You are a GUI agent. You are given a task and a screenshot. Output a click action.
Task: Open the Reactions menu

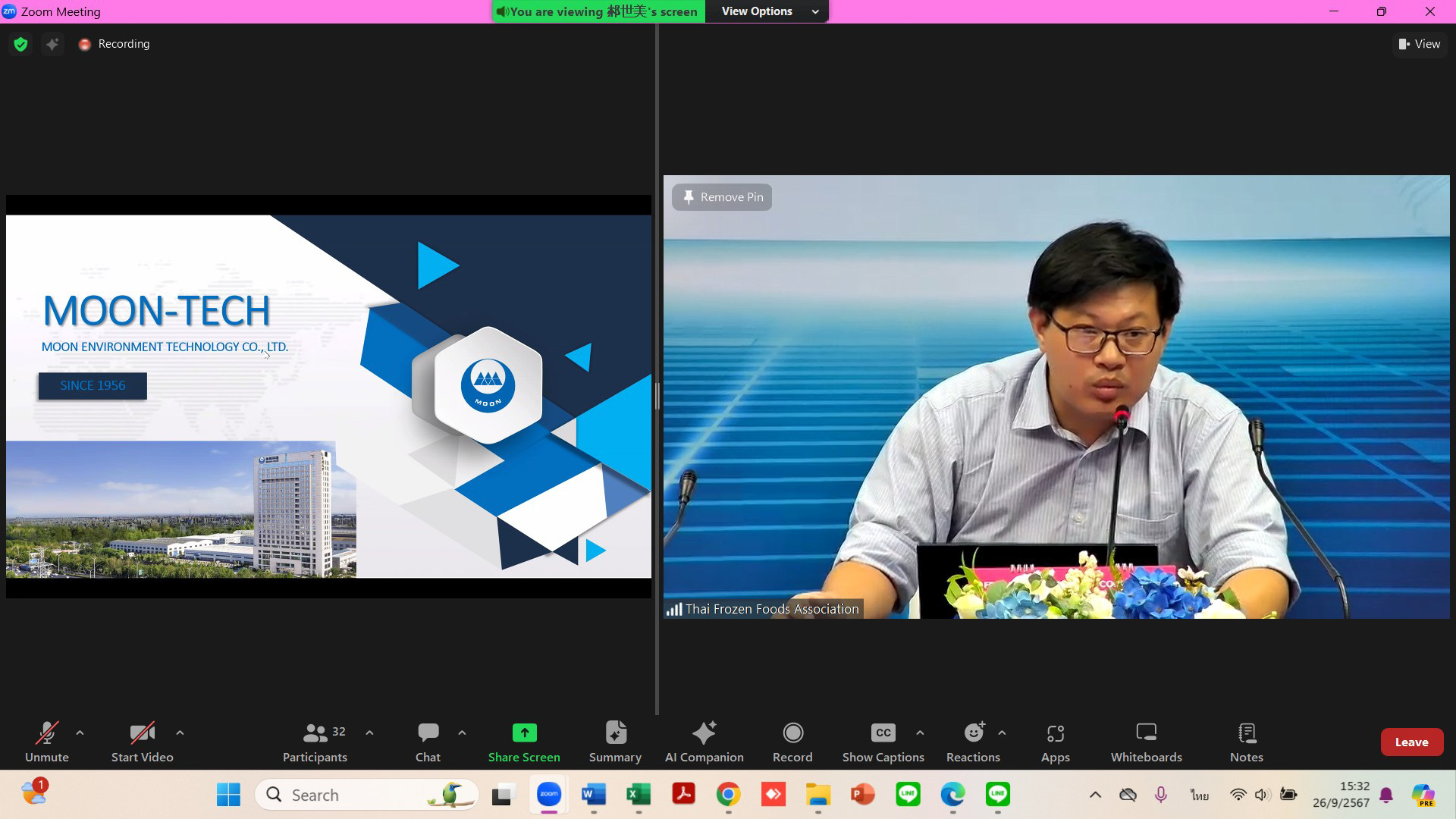tap(973, 741)
